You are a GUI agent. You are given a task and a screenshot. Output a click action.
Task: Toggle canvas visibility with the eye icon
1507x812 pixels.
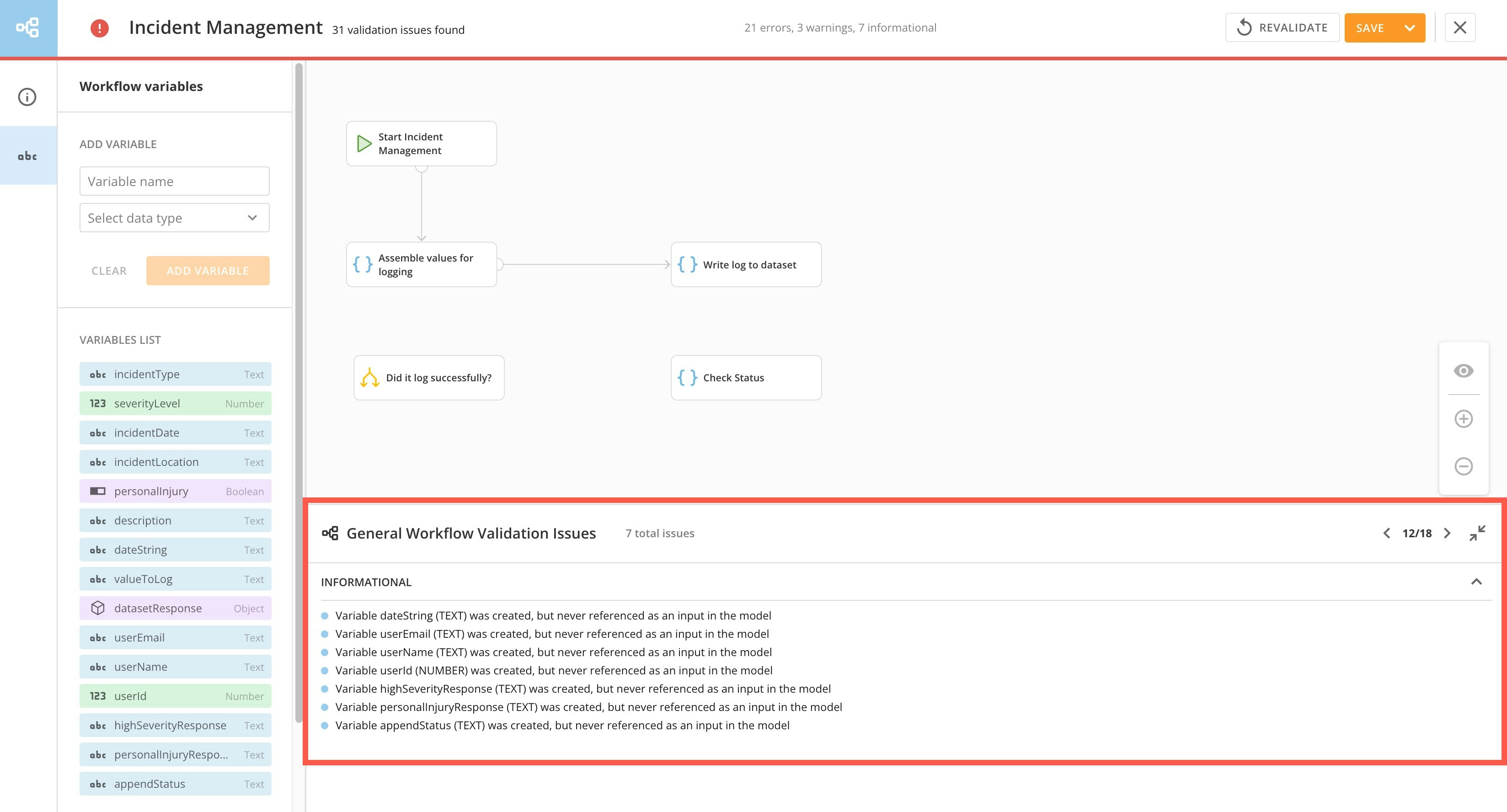point(1463,371)
